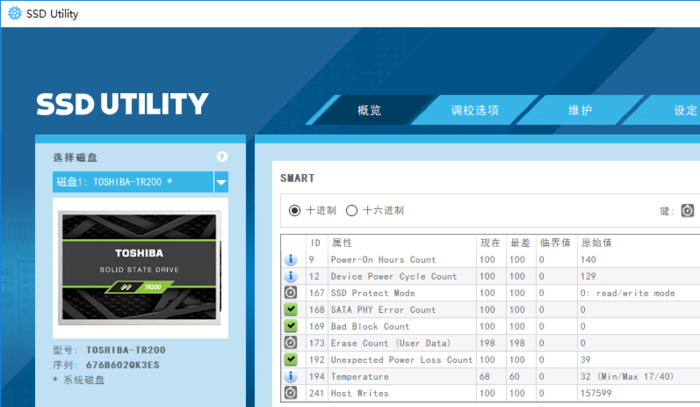
Task: Select the Host Writes row
Action: (400, 393)
